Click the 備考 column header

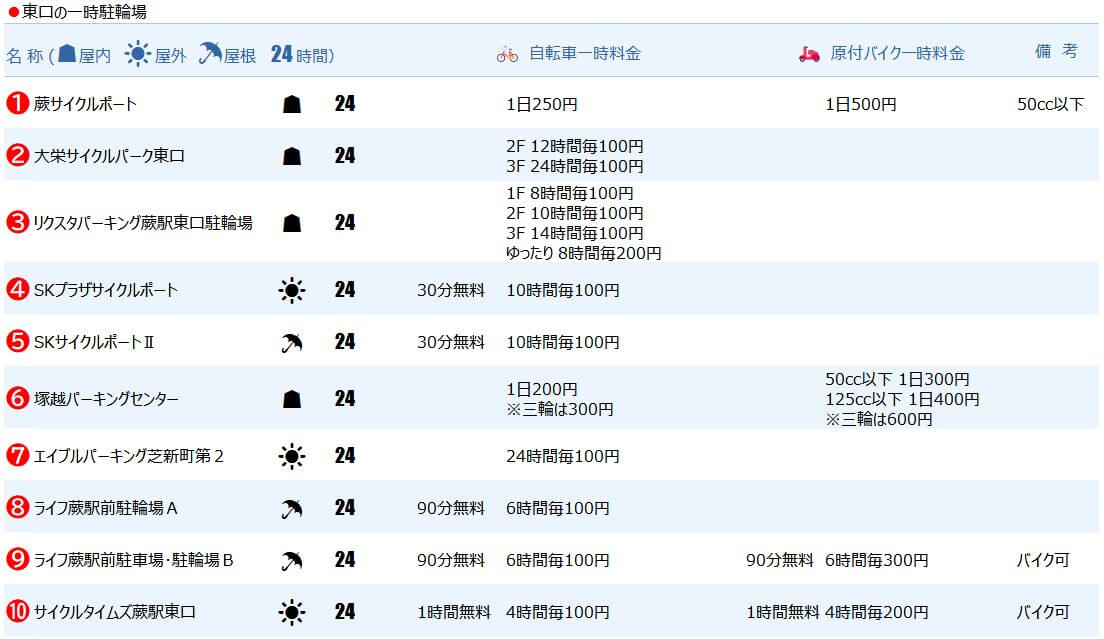[x=1056, y=52]
